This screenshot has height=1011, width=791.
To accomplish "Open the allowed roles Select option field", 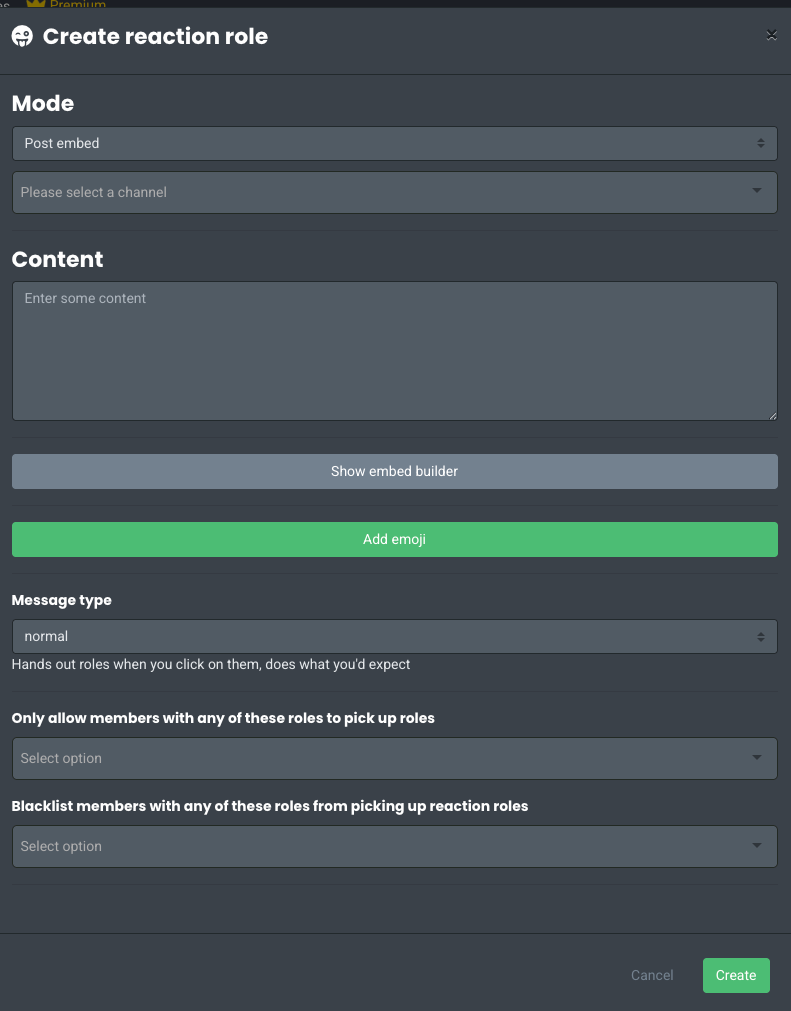I will point(380,758).
